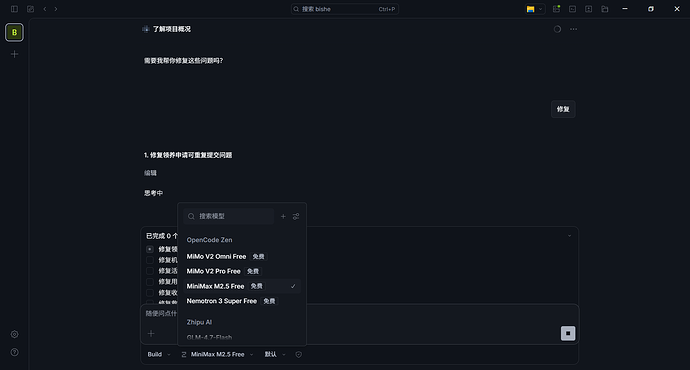Expand the dropdown arrow beside file explorer icon
Viewport: 690px width, 370px height.
click(540, 9)
